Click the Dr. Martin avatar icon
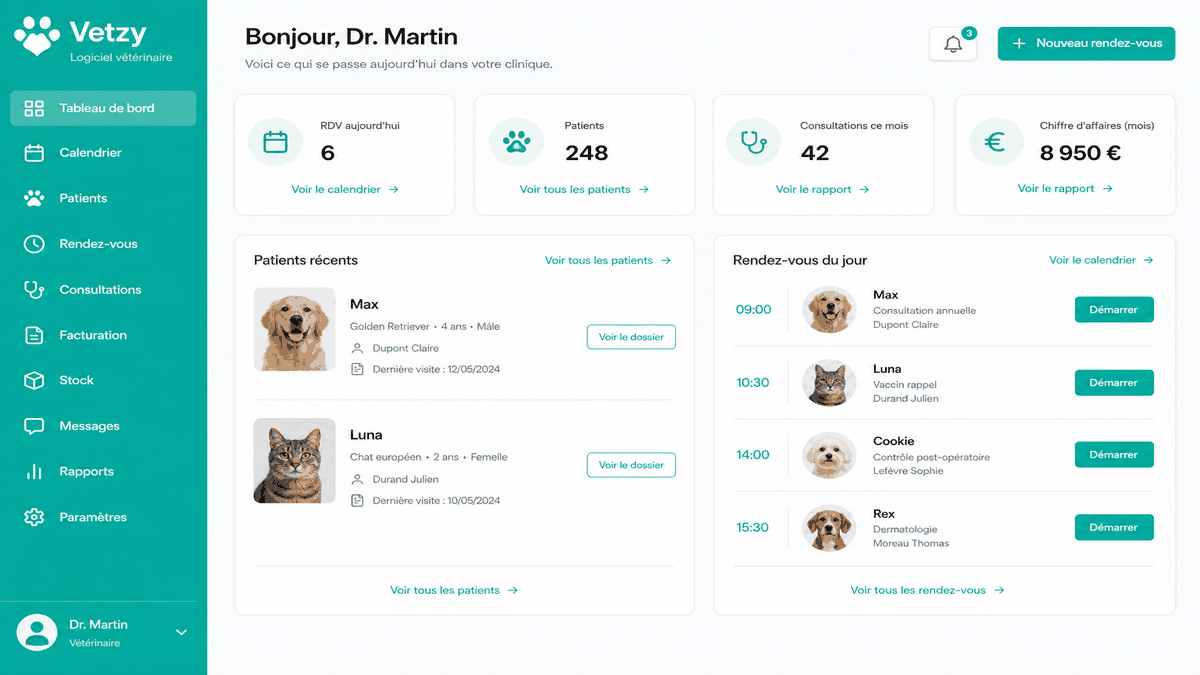 click(x=37, y=632)
